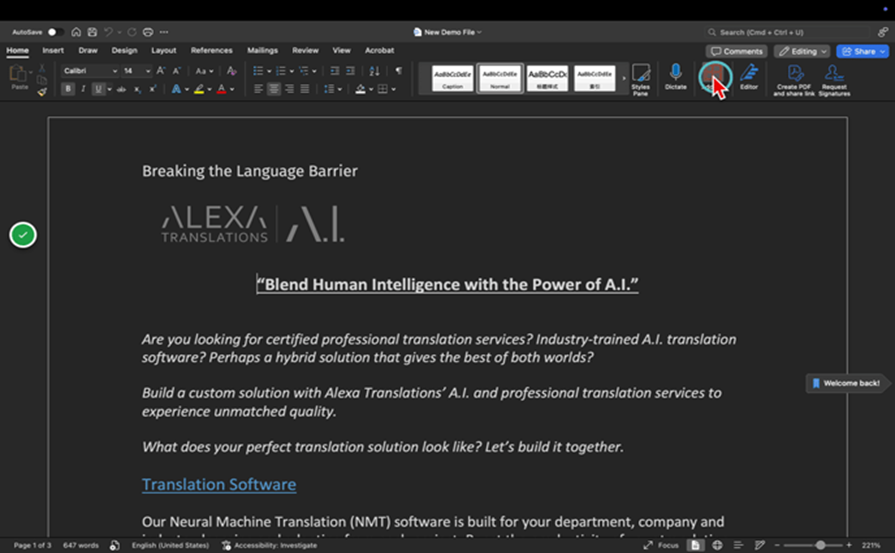Open the Editing mode dropdown

click(801, 51)
